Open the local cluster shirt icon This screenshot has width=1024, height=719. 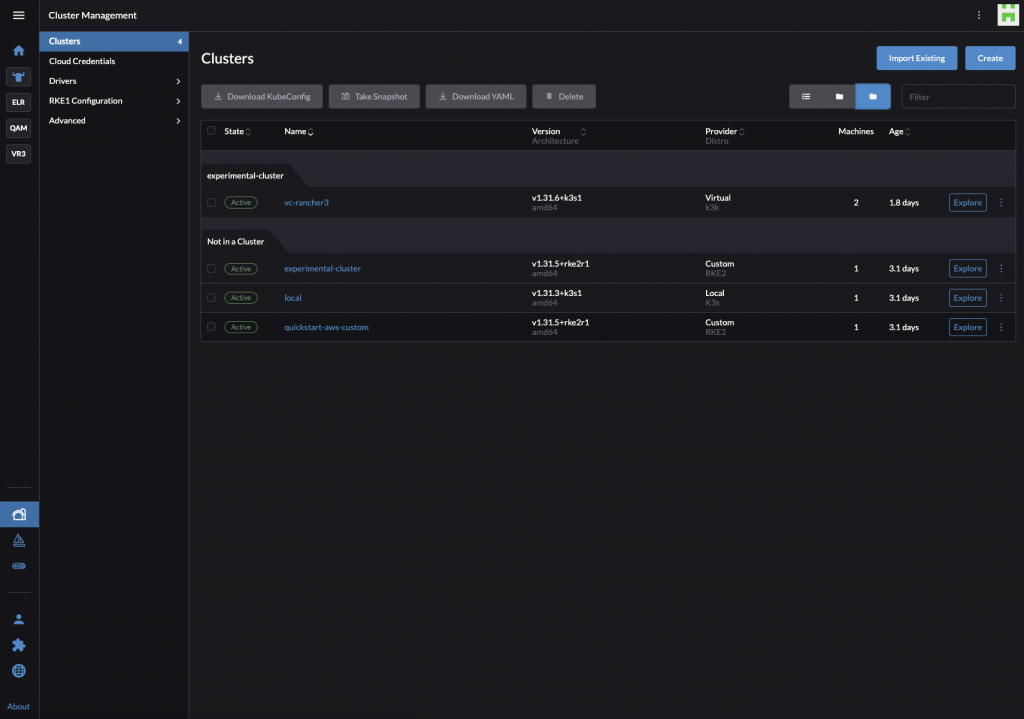(18, 76)
